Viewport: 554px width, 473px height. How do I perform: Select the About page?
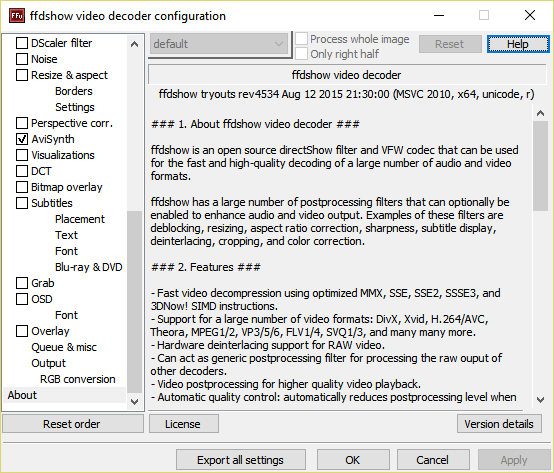22,395
